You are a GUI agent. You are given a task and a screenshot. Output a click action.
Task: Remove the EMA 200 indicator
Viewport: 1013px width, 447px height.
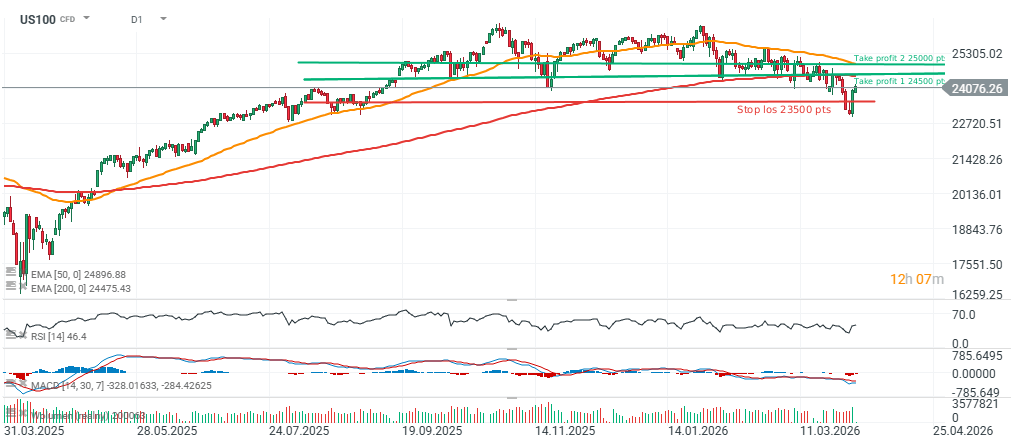[x=23, y=288]
